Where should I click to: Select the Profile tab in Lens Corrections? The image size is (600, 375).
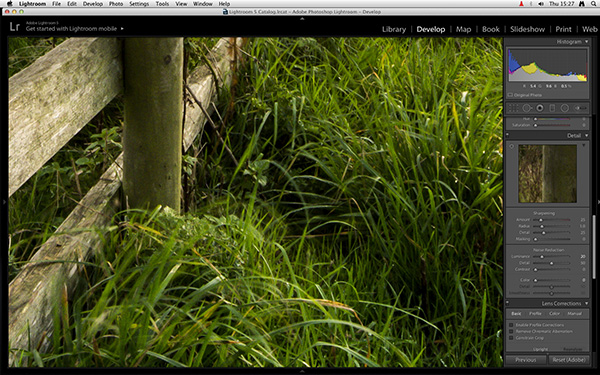(x=535, y=314)
